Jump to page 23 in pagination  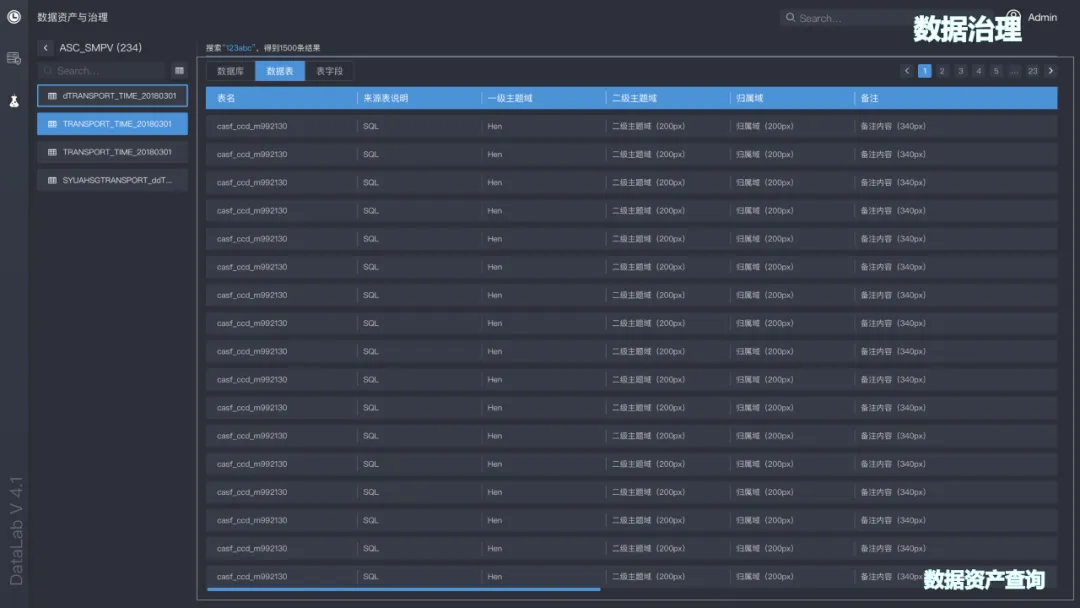click(1032, 71)
